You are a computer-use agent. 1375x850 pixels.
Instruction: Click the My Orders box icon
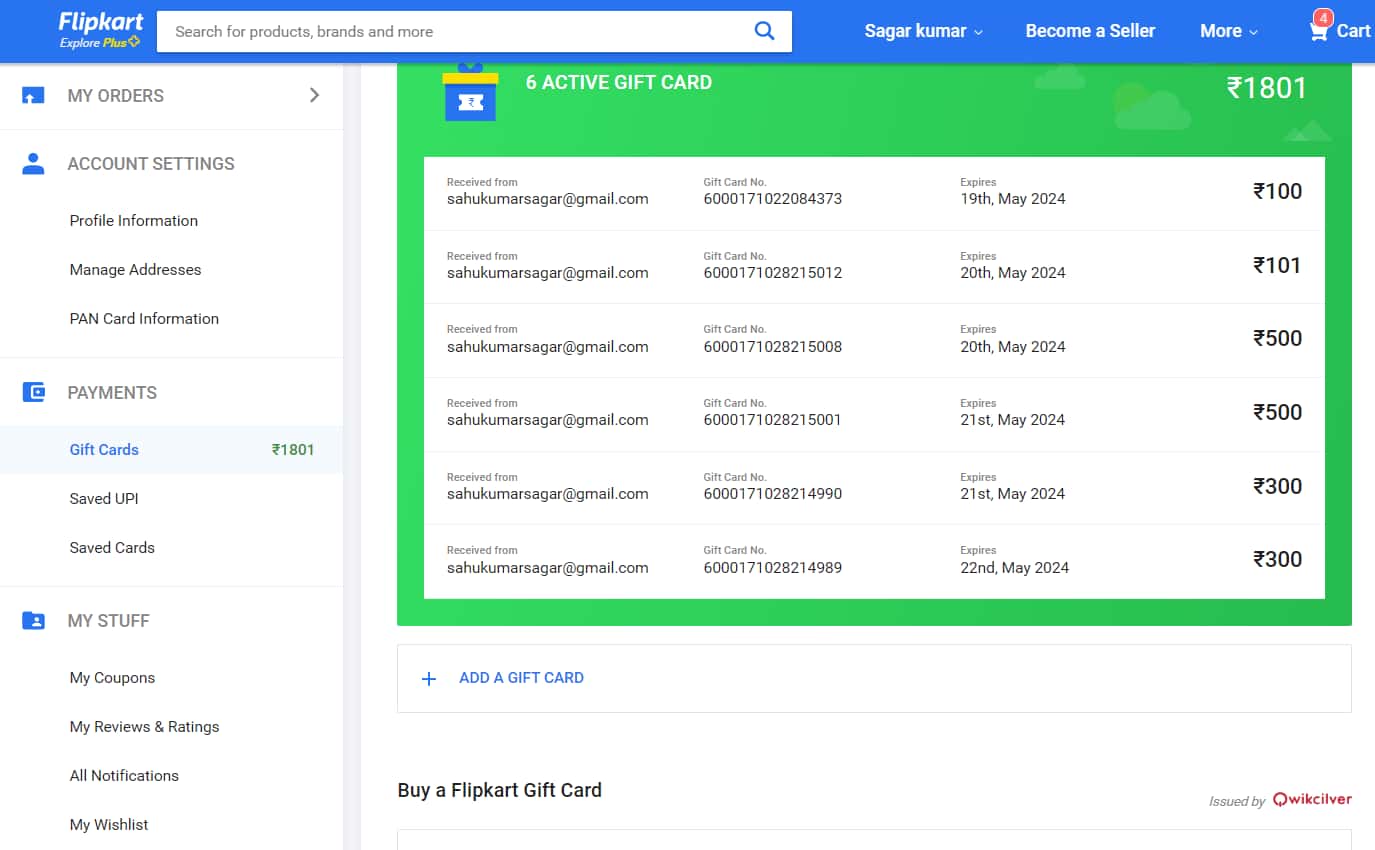pyautogui.click(x=33, y=96)
